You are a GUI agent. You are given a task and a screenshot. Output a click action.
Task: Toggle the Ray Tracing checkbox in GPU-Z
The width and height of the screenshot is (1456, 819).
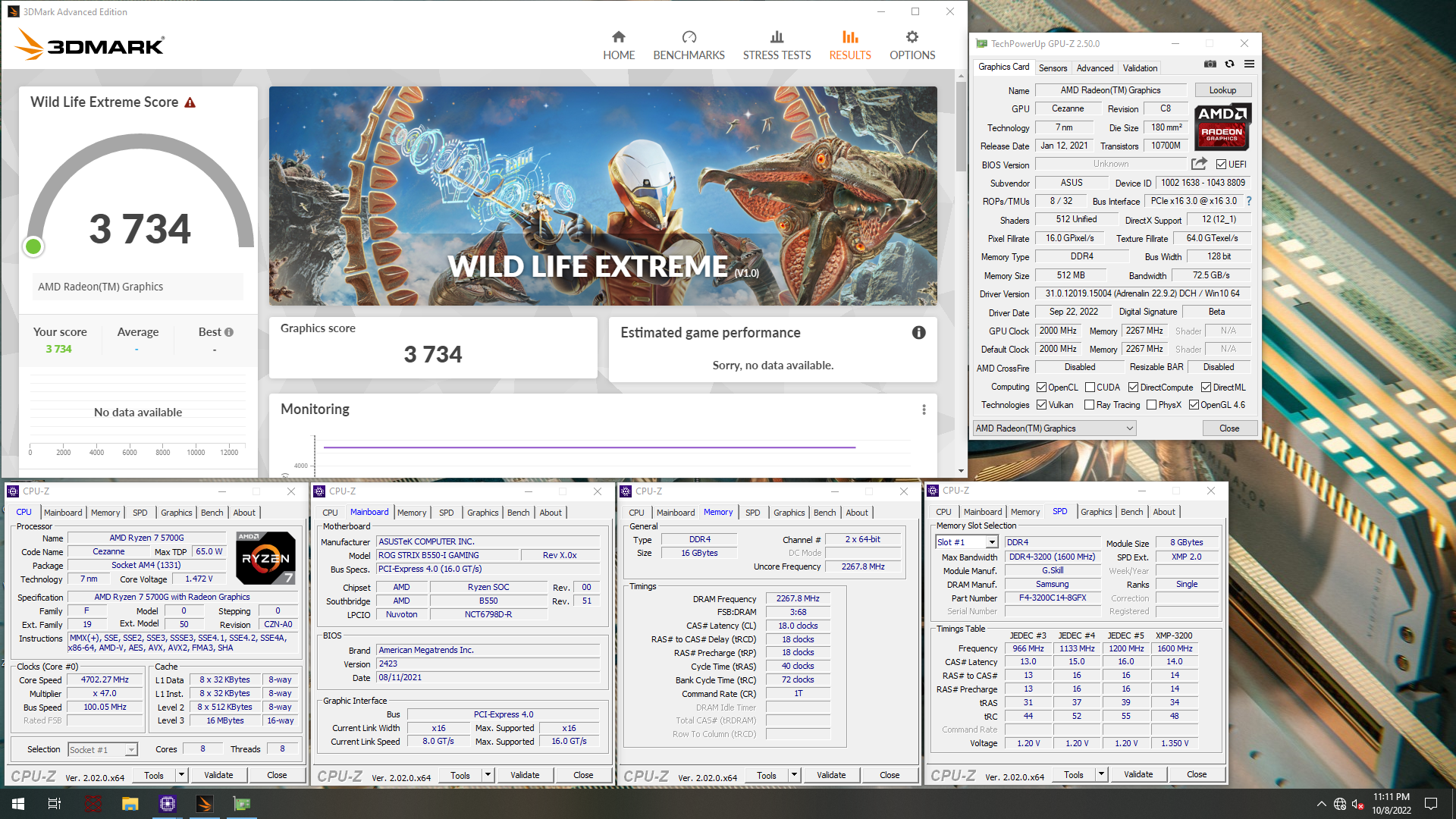click(x=1089, y=405)
